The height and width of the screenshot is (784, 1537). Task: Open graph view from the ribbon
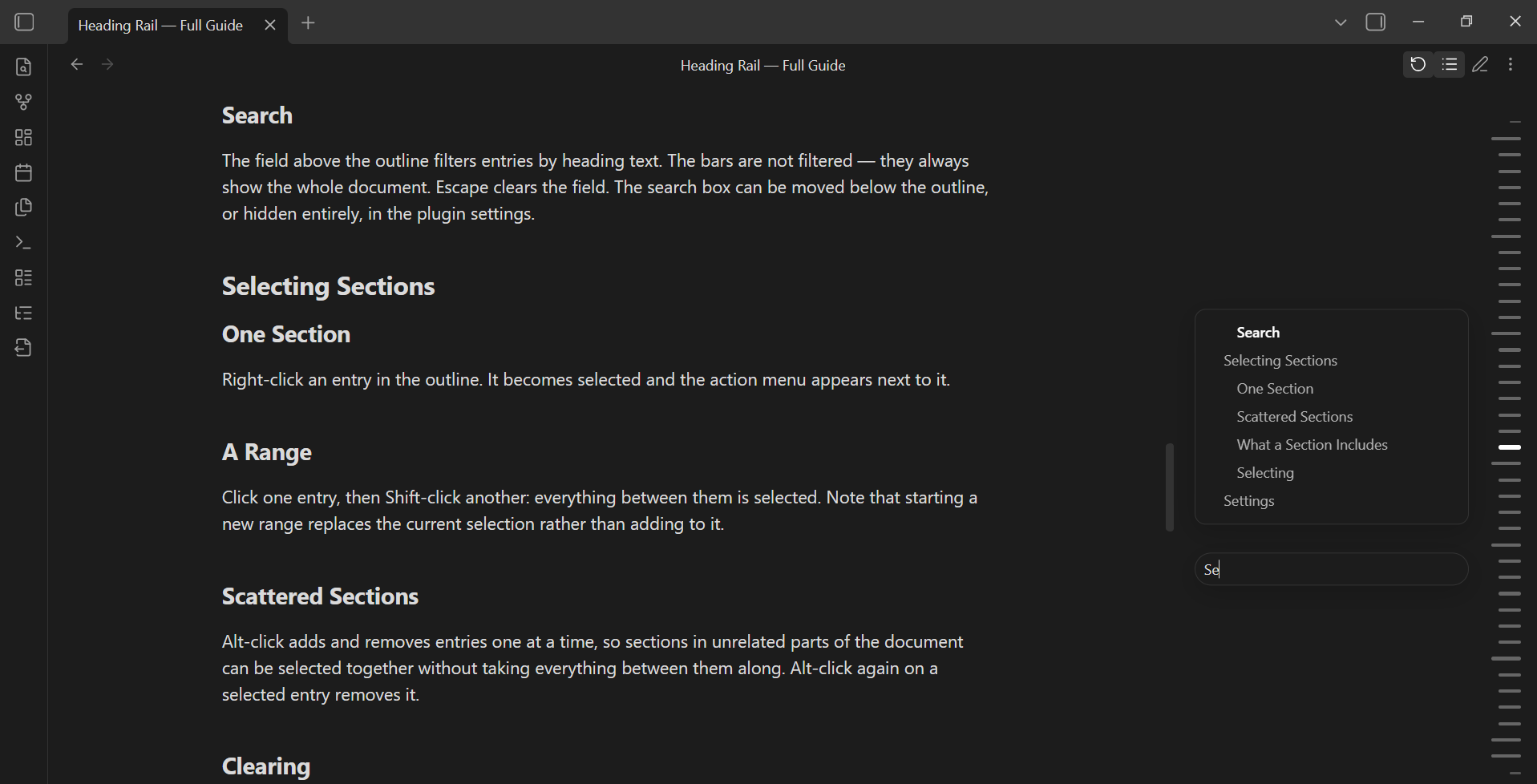pyautogui.click(x=24, y=103)
